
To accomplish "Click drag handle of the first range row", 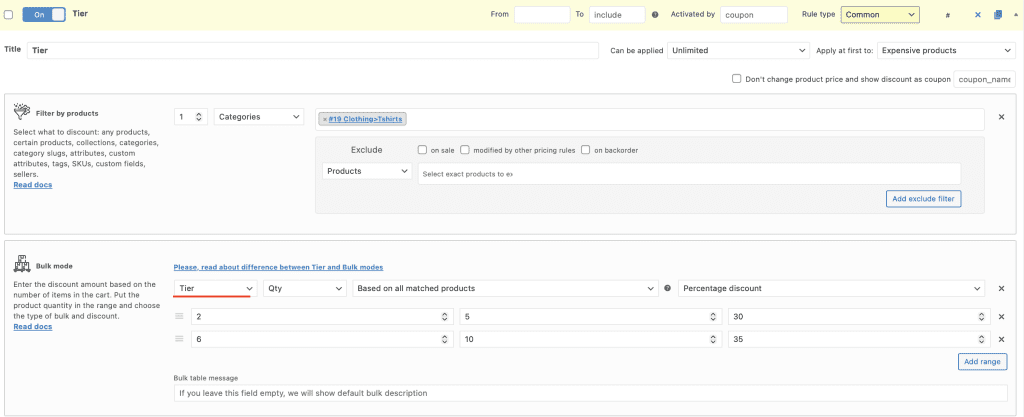I will click(x=180, y=316).
